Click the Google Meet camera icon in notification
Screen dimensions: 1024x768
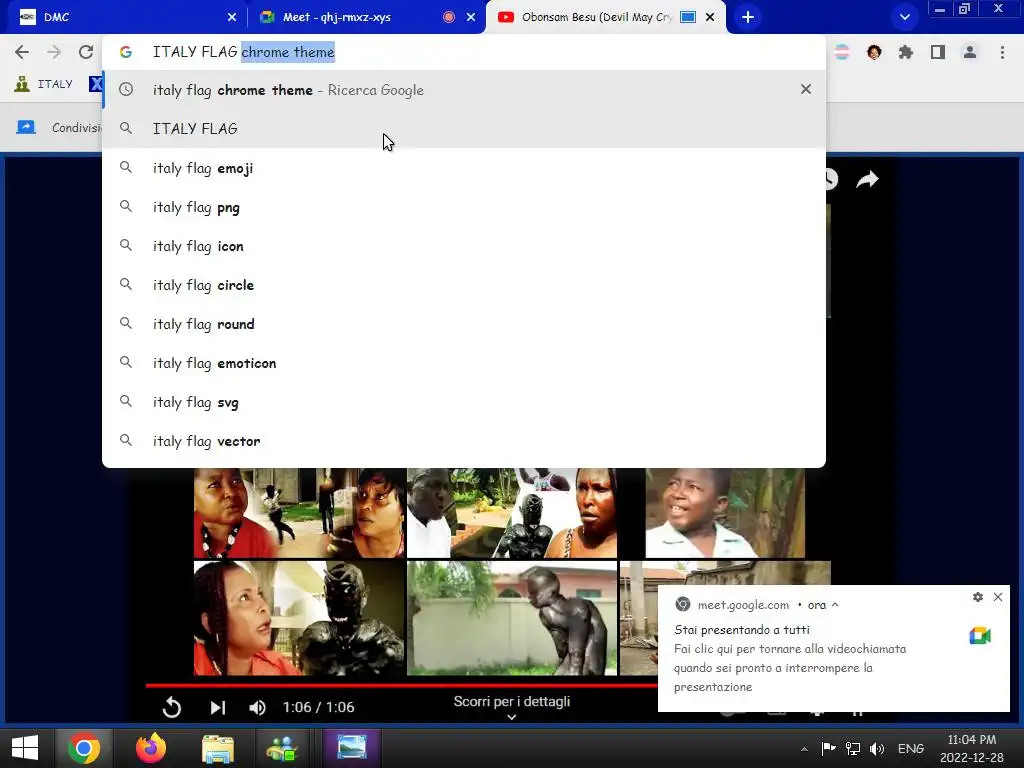tap(980, 635)
